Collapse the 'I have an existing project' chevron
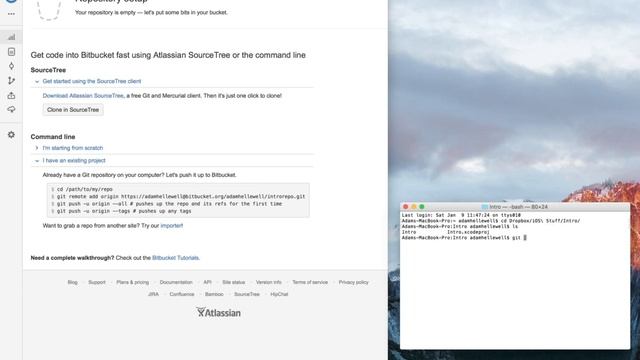Image resolution: width=640 pixels, height=360 pixels. tap(37, 161)
